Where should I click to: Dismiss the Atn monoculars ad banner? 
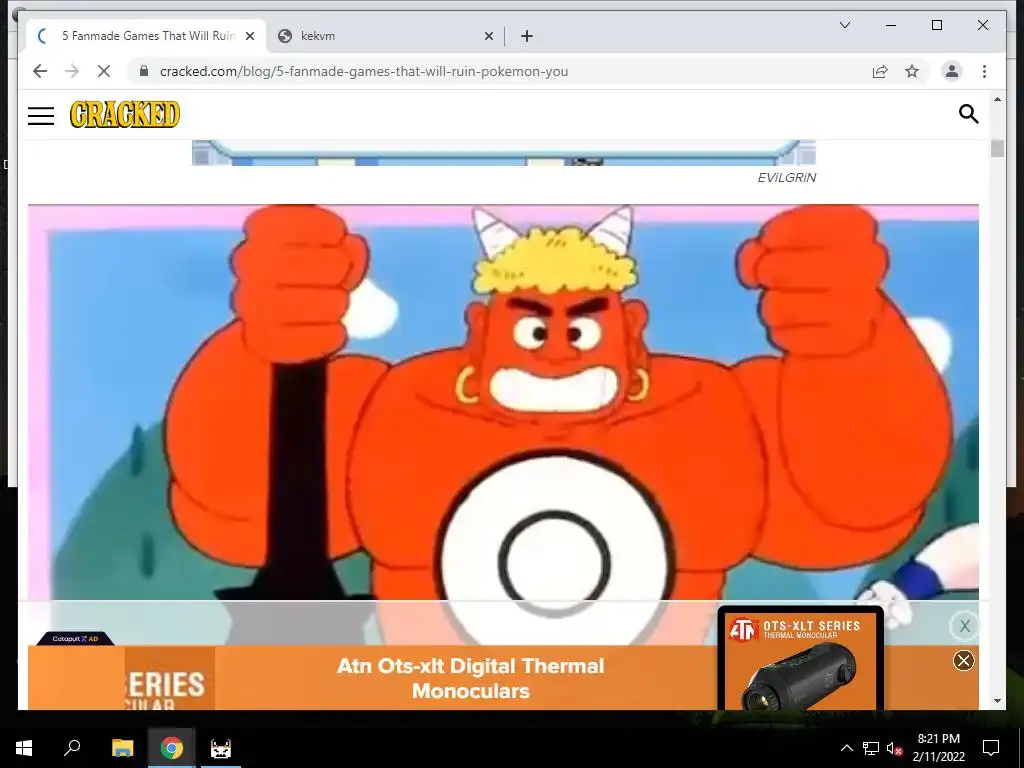coord(963,660)
